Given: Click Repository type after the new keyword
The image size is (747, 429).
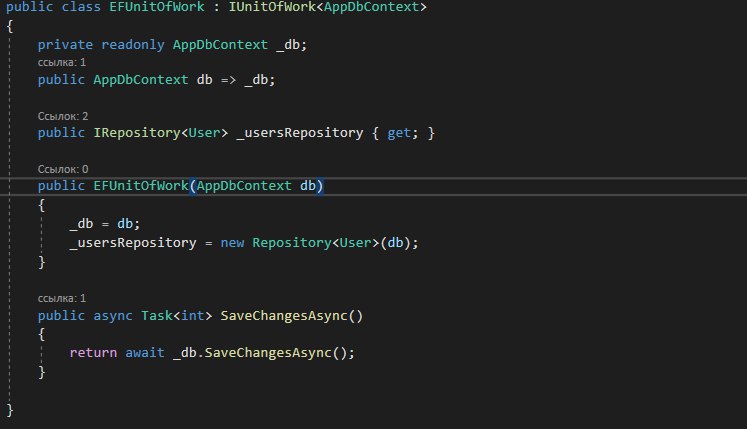Looking at the screenshot, I should 292,243.
